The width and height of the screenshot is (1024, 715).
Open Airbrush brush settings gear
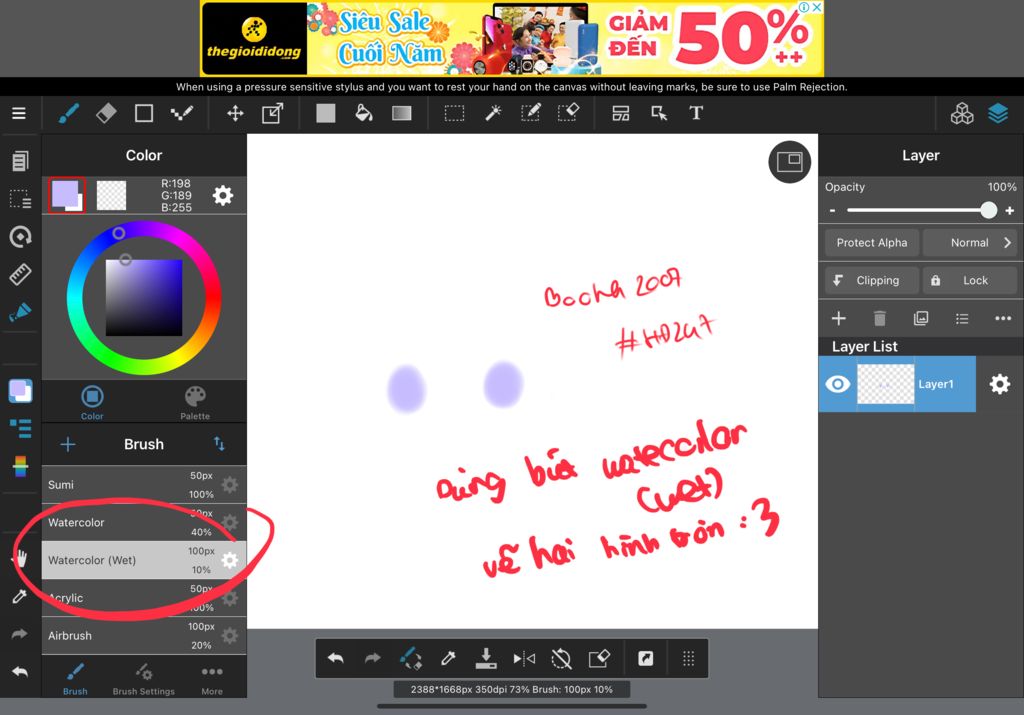[230, 635]
